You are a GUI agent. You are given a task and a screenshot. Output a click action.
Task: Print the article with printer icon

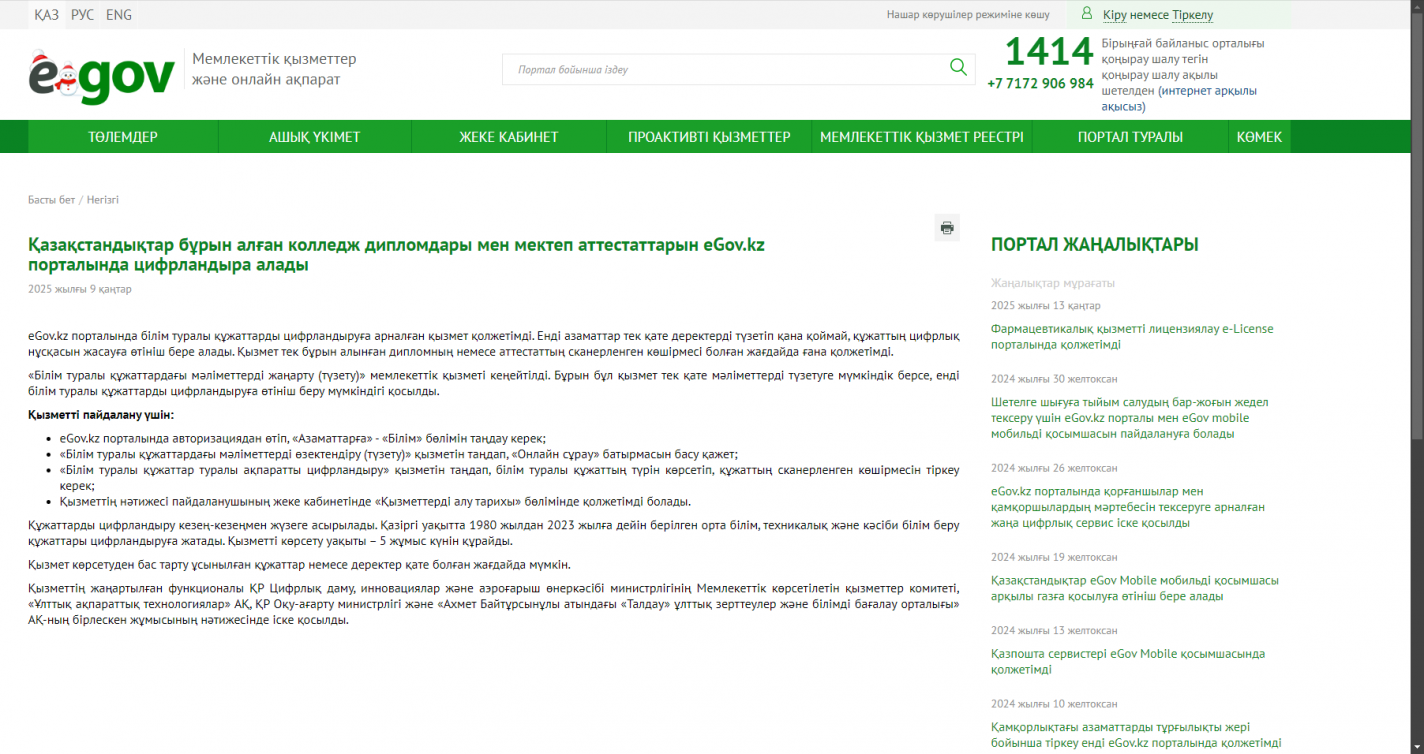(x=947, y=228)
